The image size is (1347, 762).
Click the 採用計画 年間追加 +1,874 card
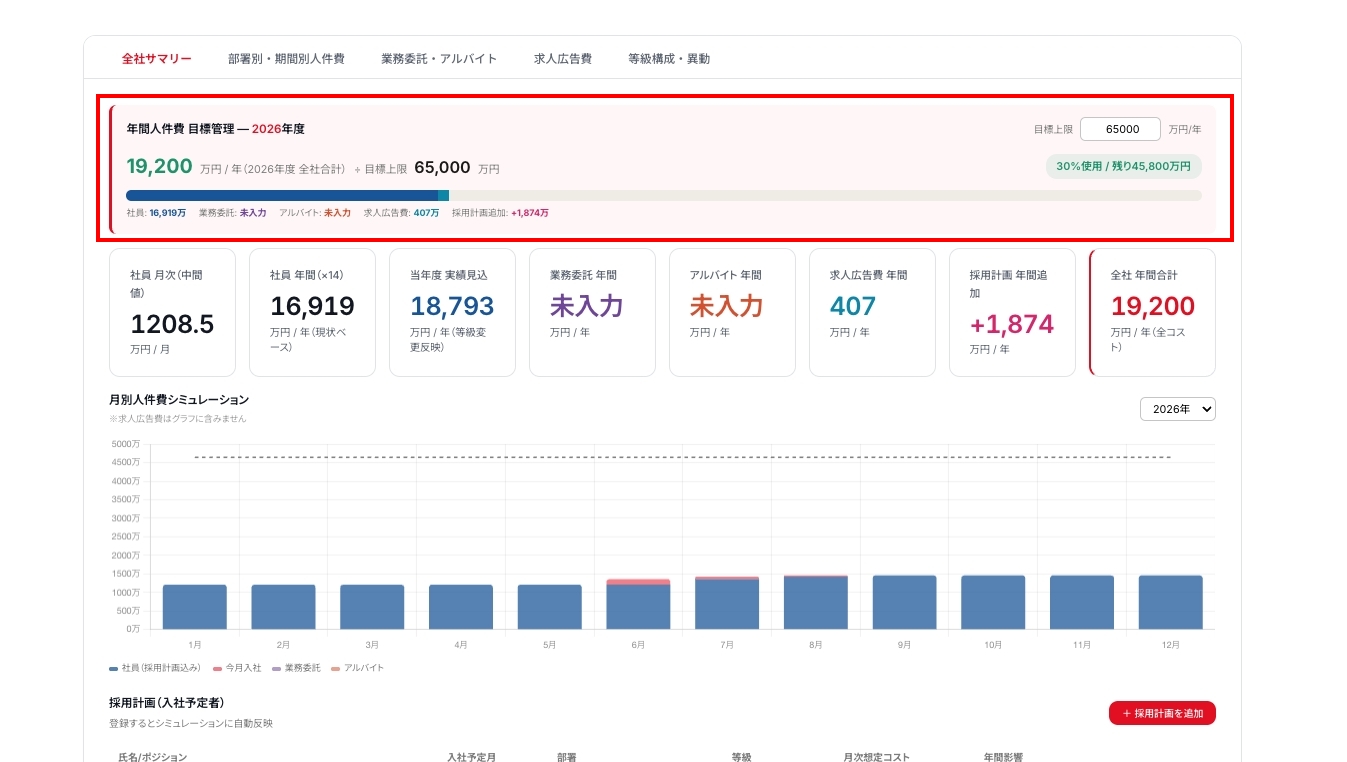click(1012, 313)
